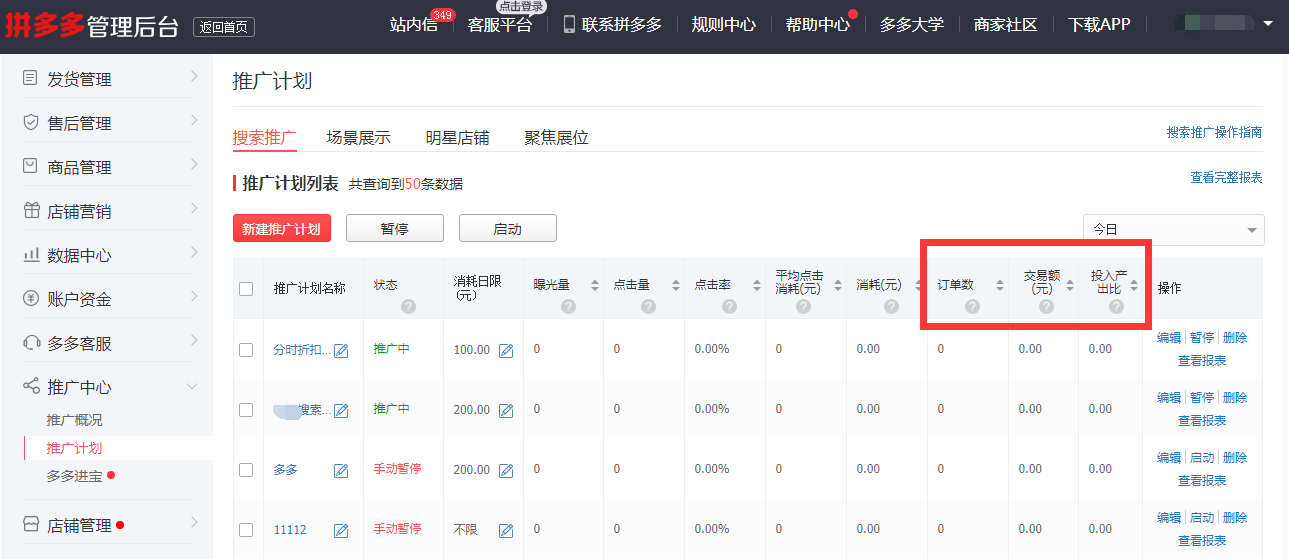The image size is (1289, 559).
Task: Open 站内信 in top navigation
Action: 414,24
